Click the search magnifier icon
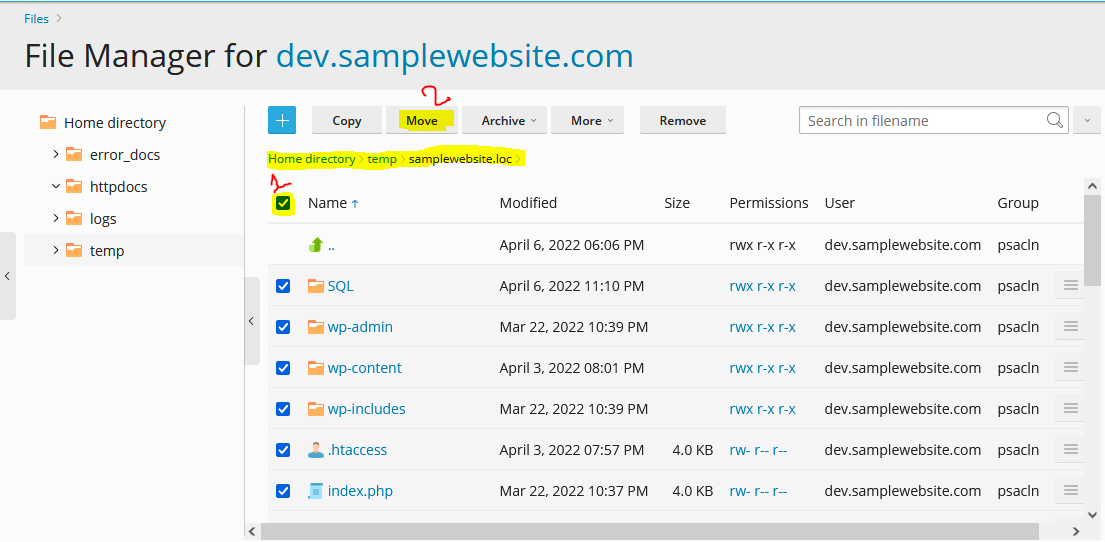The height and width of the screenshot is (542, 1105). (x=1054, y=121)
